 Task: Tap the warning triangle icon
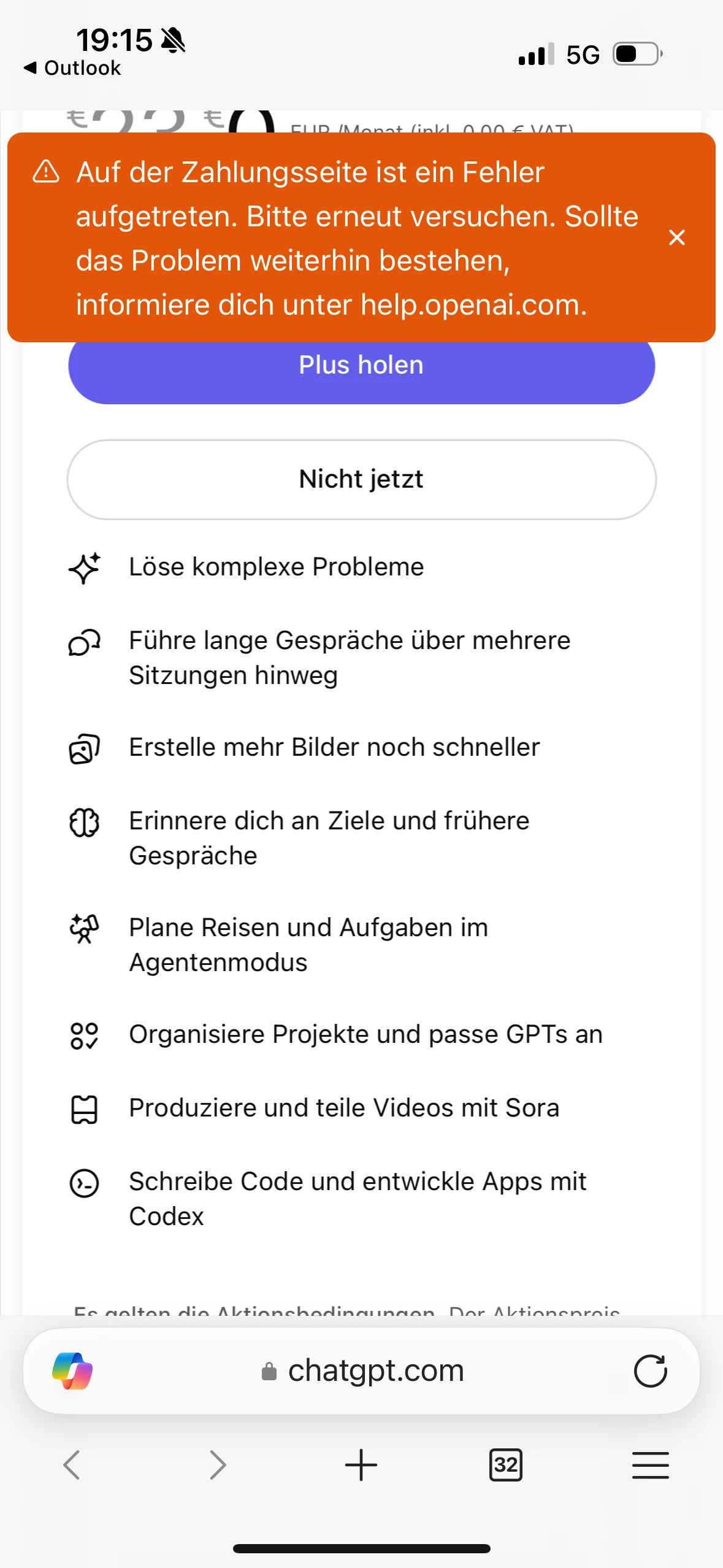(x=46, y=172)
